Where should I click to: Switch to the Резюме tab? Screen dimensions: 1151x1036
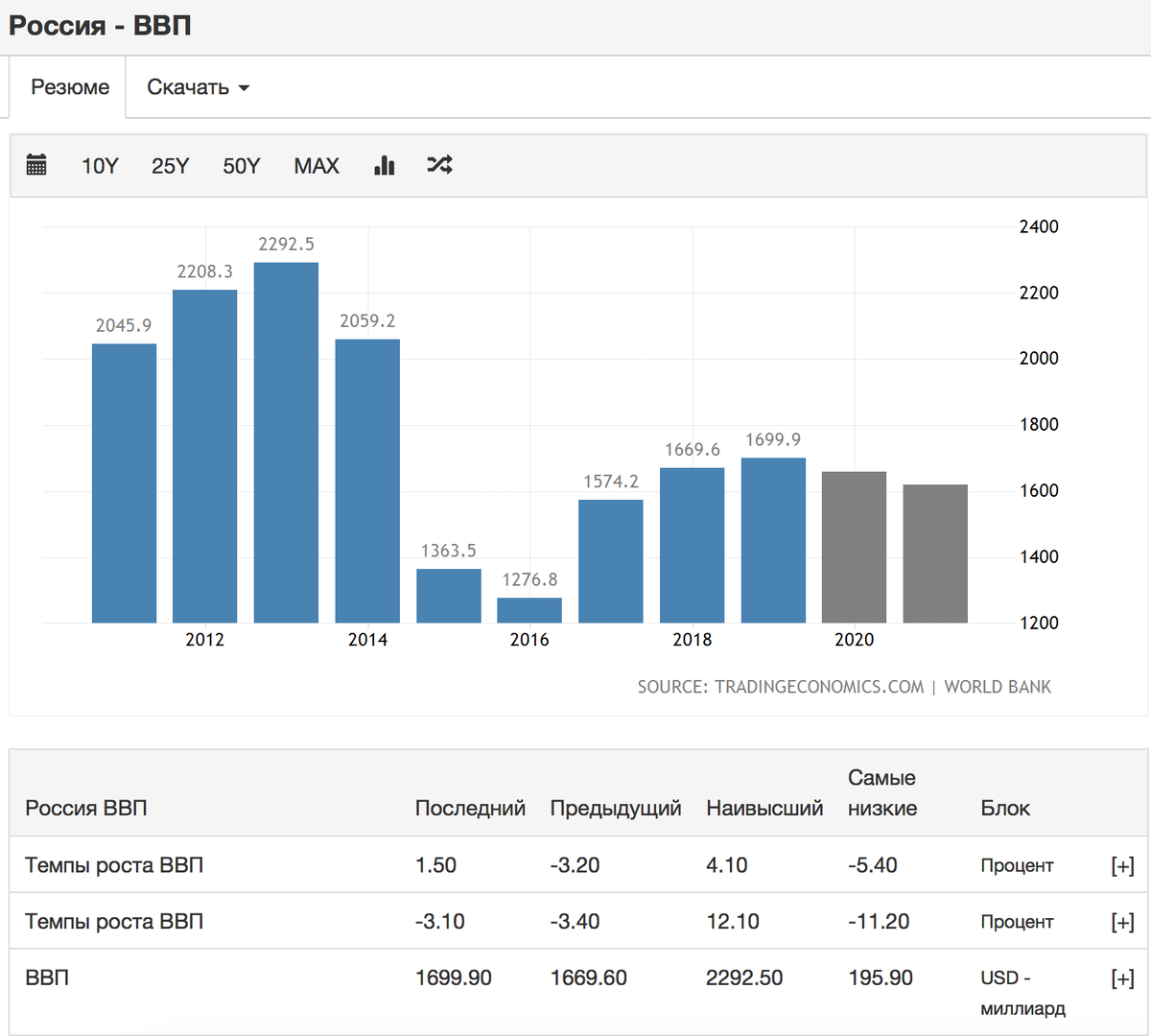pyautogui.click(x=70, y=87)
